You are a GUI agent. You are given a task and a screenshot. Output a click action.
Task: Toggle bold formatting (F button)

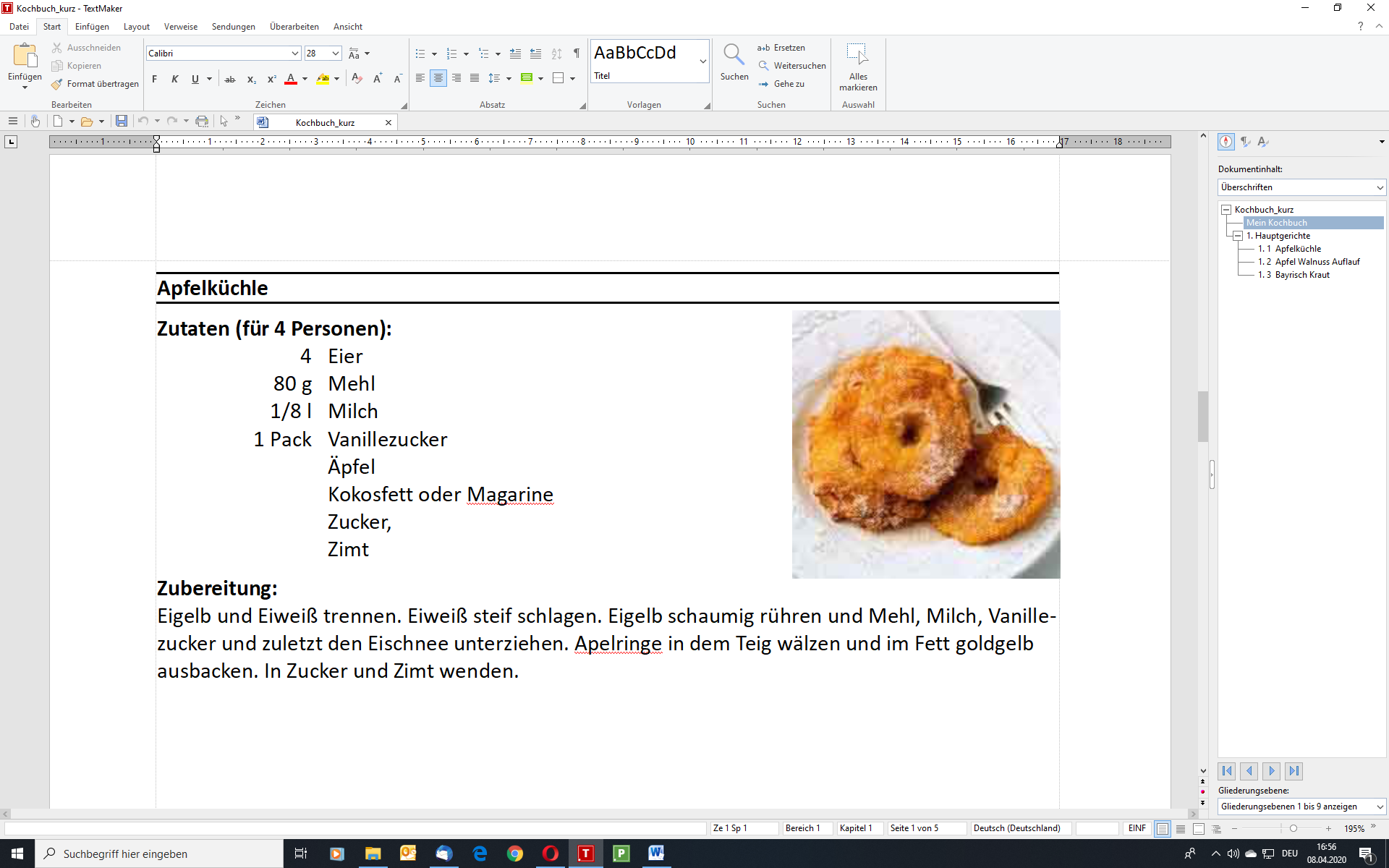[x=154, y=79]
